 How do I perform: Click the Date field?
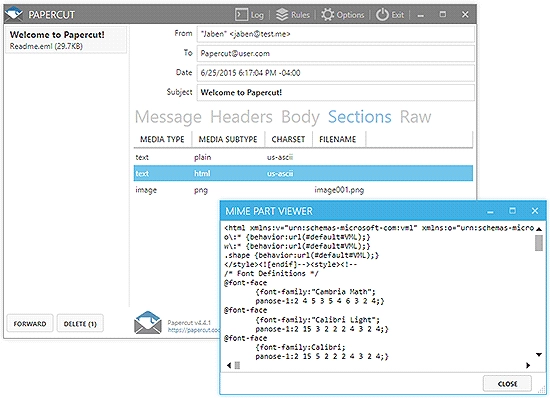[336, 73]
